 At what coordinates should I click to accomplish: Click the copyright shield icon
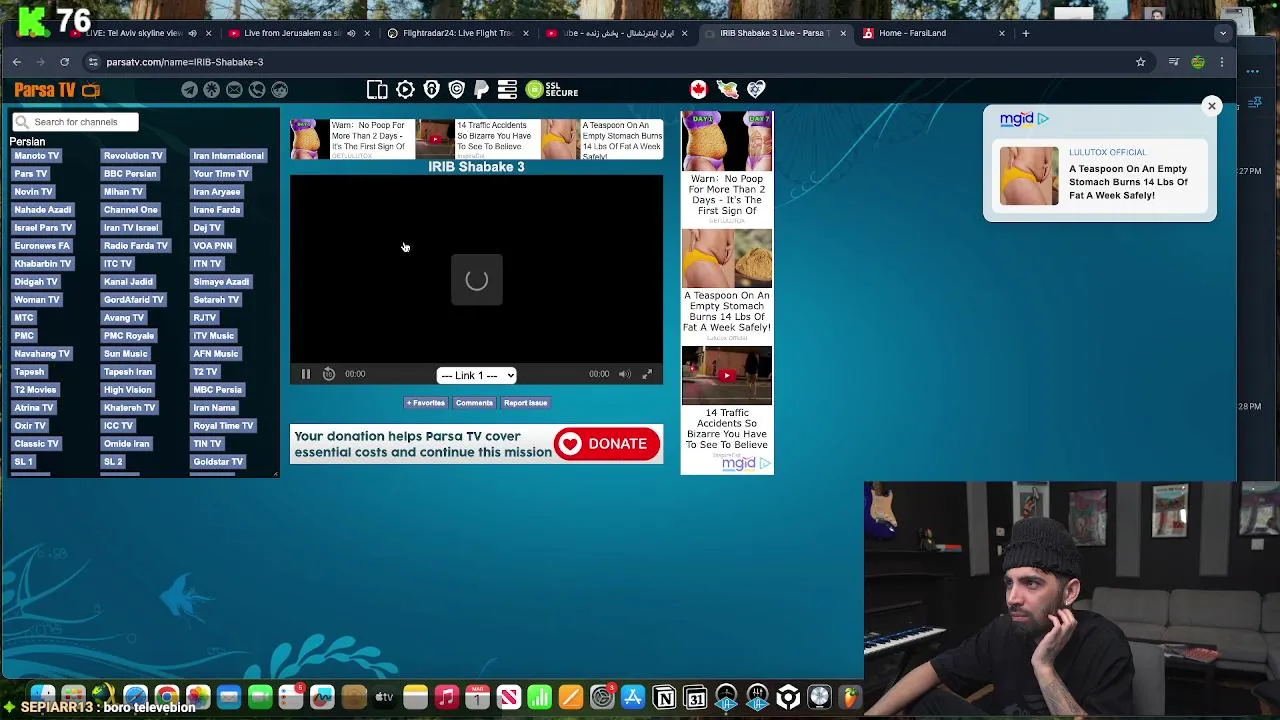pyautogui.click(x=457, y=90)
